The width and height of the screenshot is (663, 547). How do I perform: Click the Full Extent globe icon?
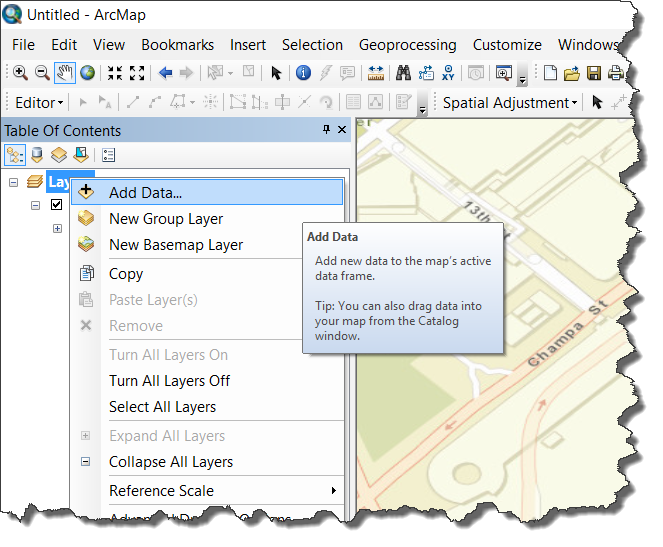coord(88,73)
